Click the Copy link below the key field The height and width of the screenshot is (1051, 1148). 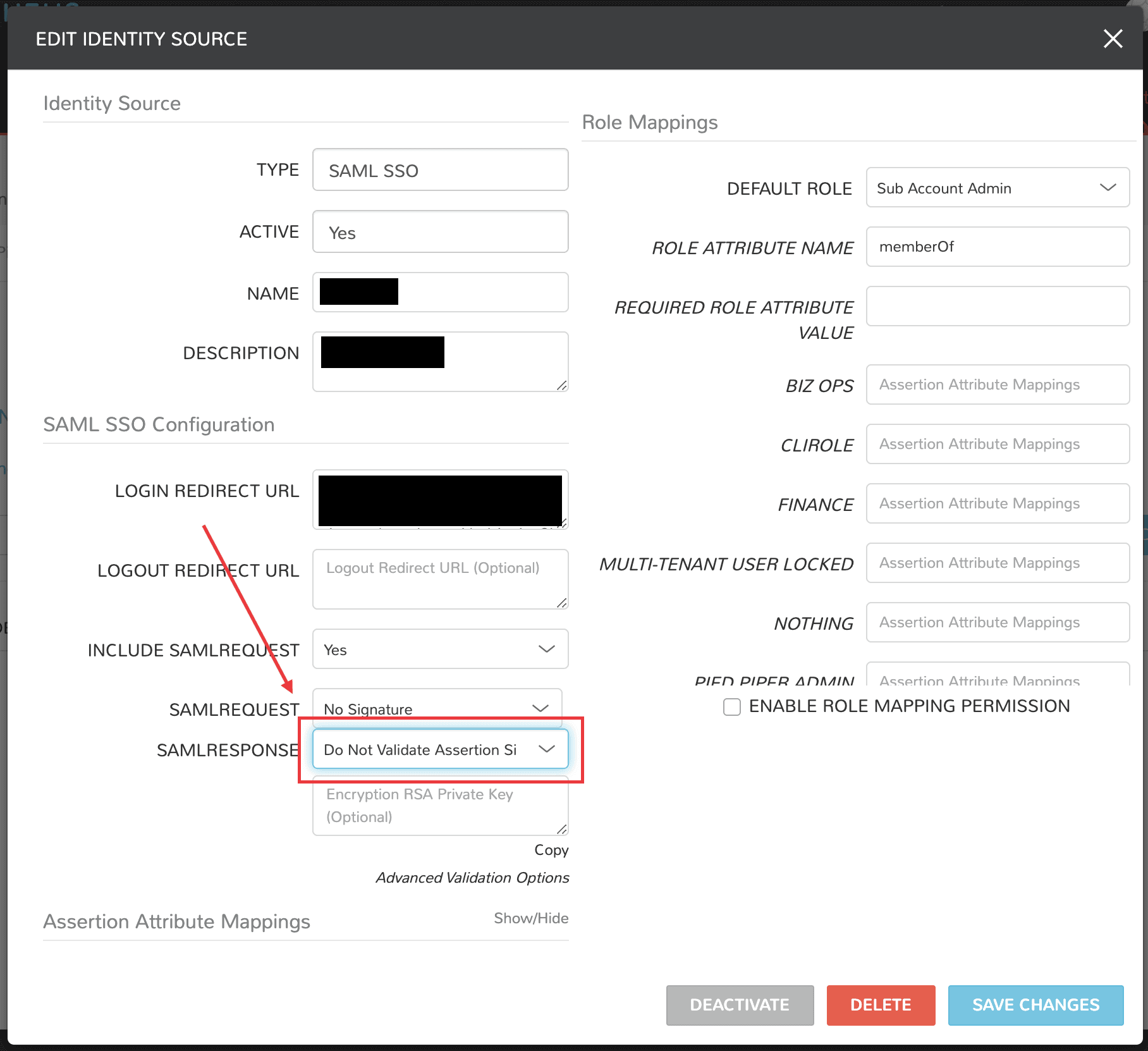tap(551, 850)
